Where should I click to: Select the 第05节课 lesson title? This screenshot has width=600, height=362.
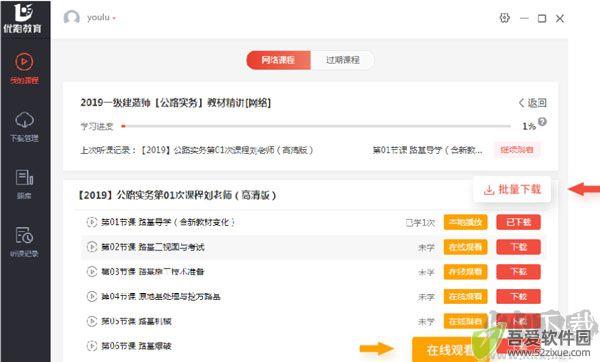click(x=136, y=321)
